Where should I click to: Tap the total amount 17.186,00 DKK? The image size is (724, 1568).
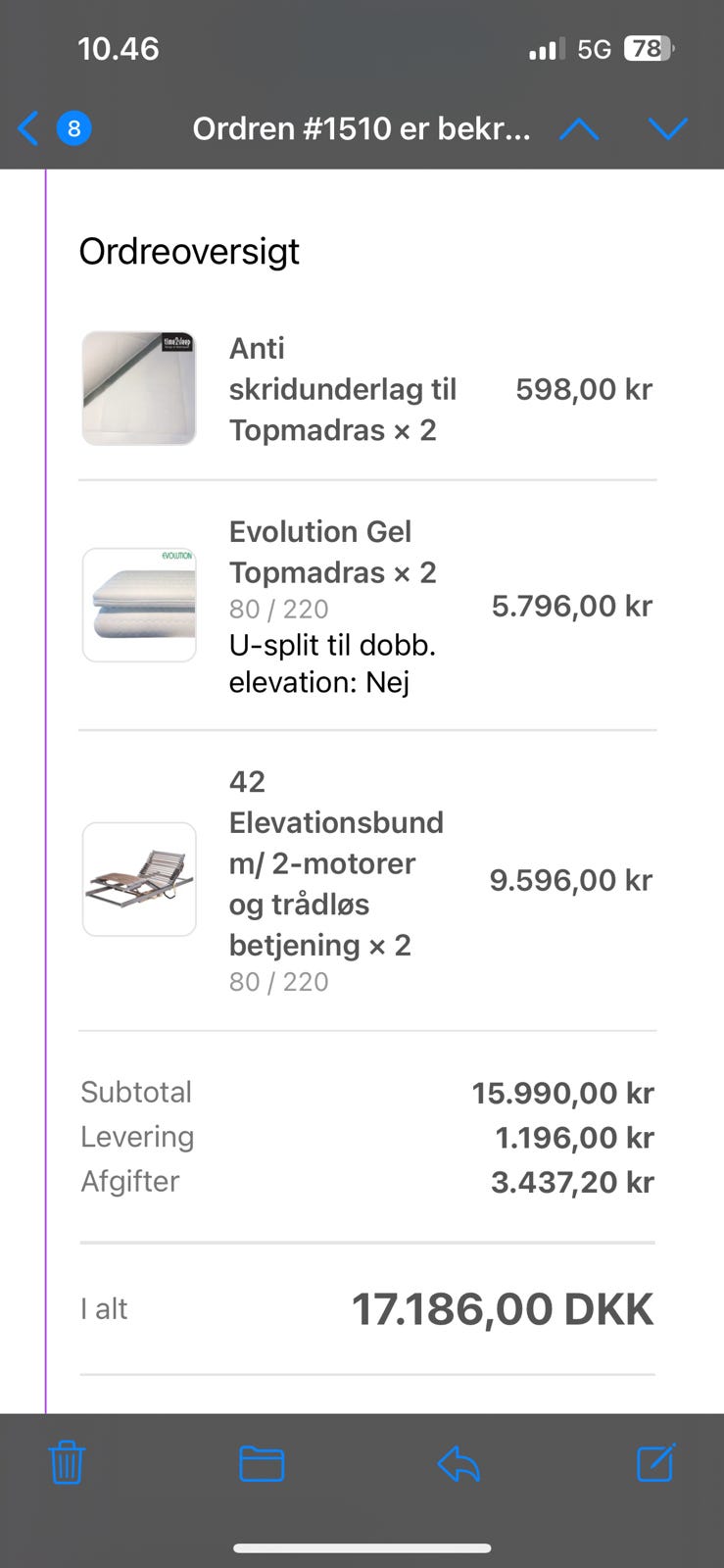pos(503,1309)
